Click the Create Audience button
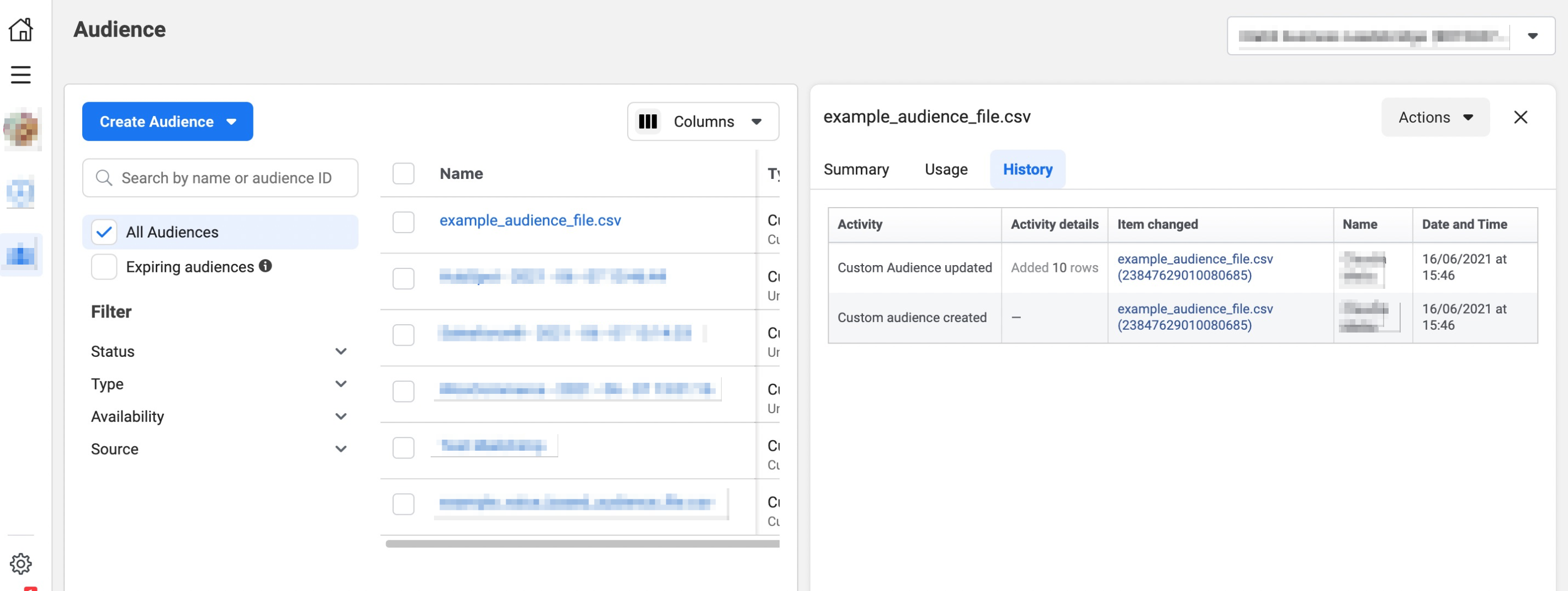Screen dimensions: 1568x591 pos(167,121)
